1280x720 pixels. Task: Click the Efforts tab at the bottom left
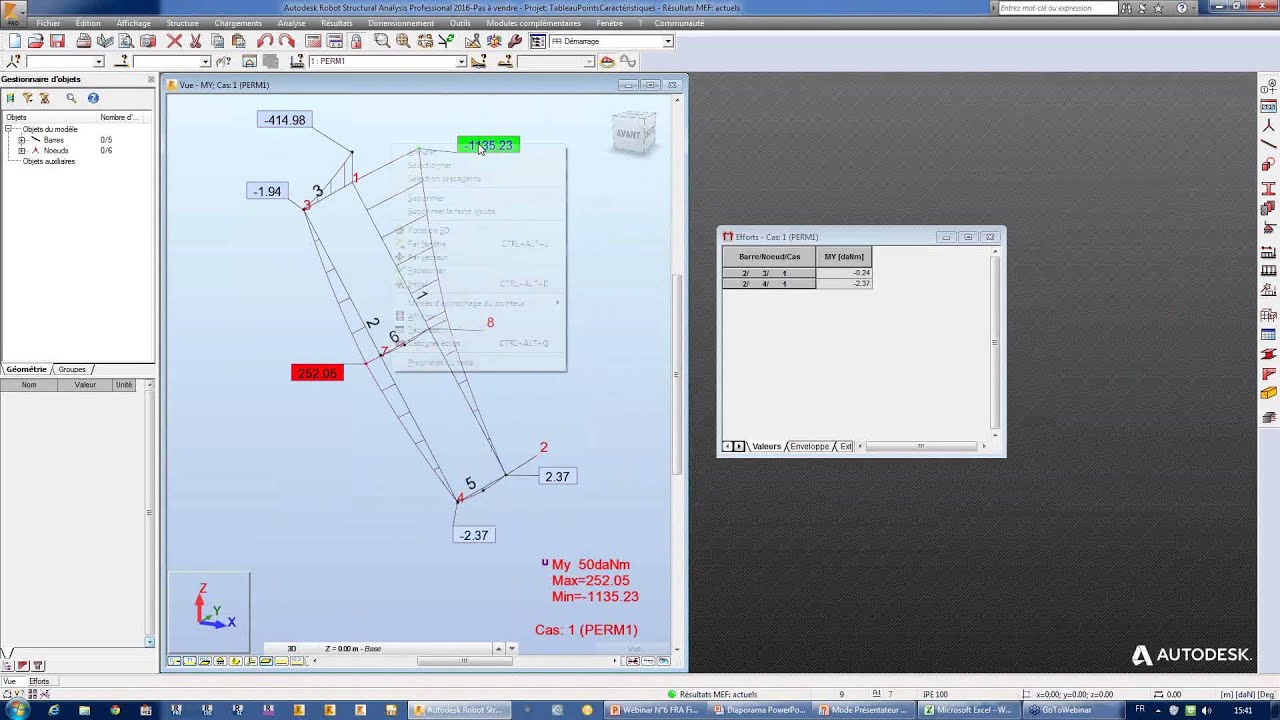(39, 681)
